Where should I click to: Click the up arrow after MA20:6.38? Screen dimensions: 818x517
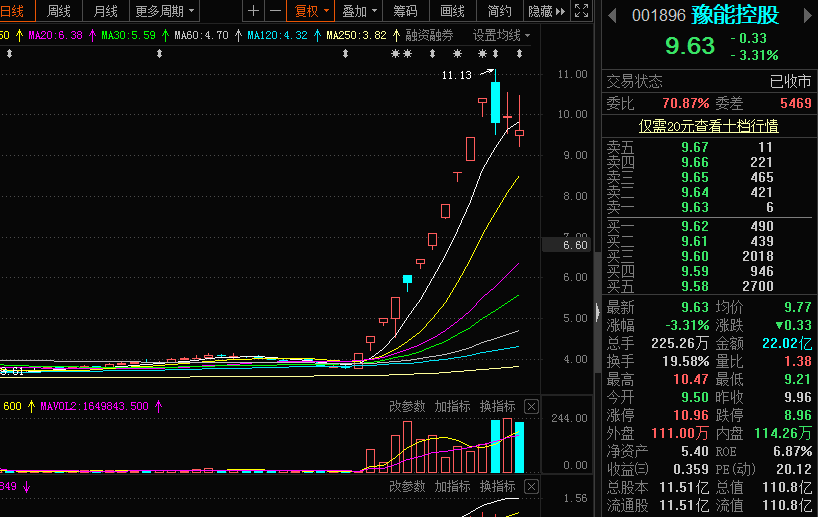[x=92, y=35]
